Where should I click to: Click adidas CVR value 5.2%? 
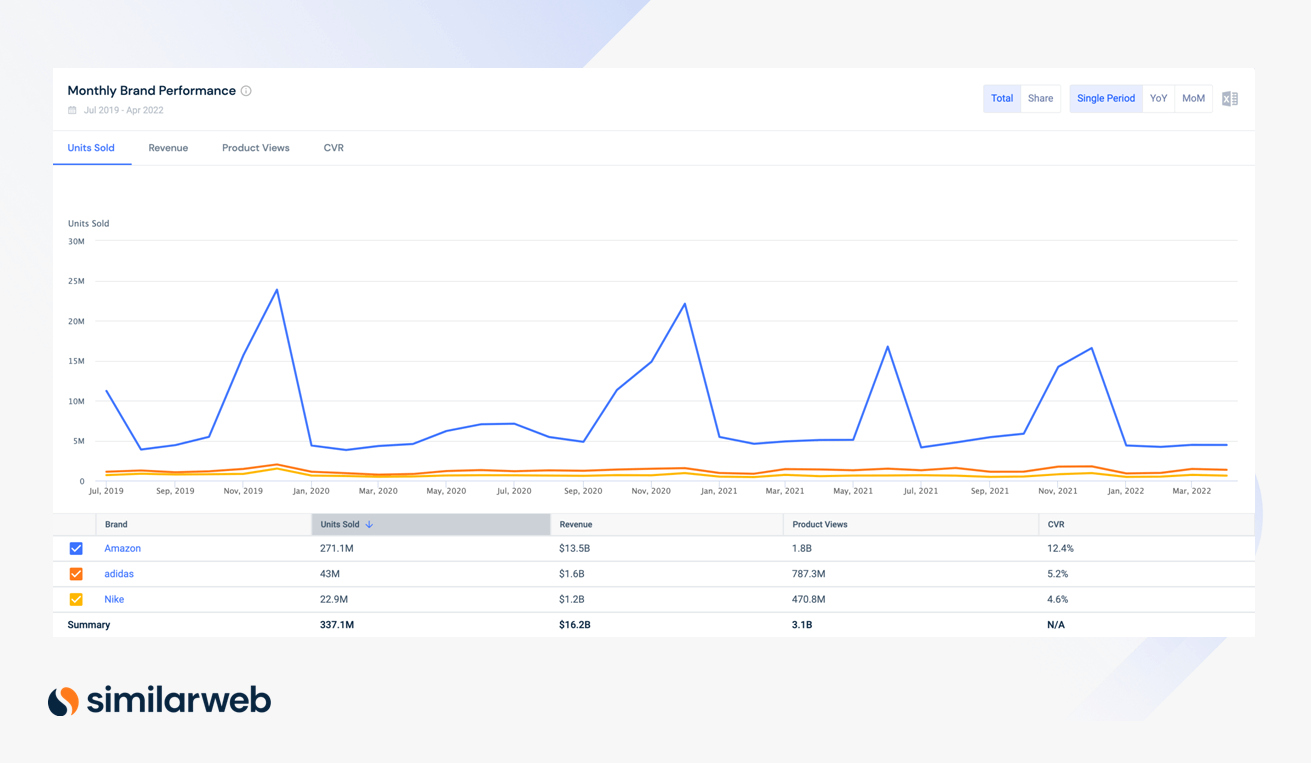click(1058, 574)
